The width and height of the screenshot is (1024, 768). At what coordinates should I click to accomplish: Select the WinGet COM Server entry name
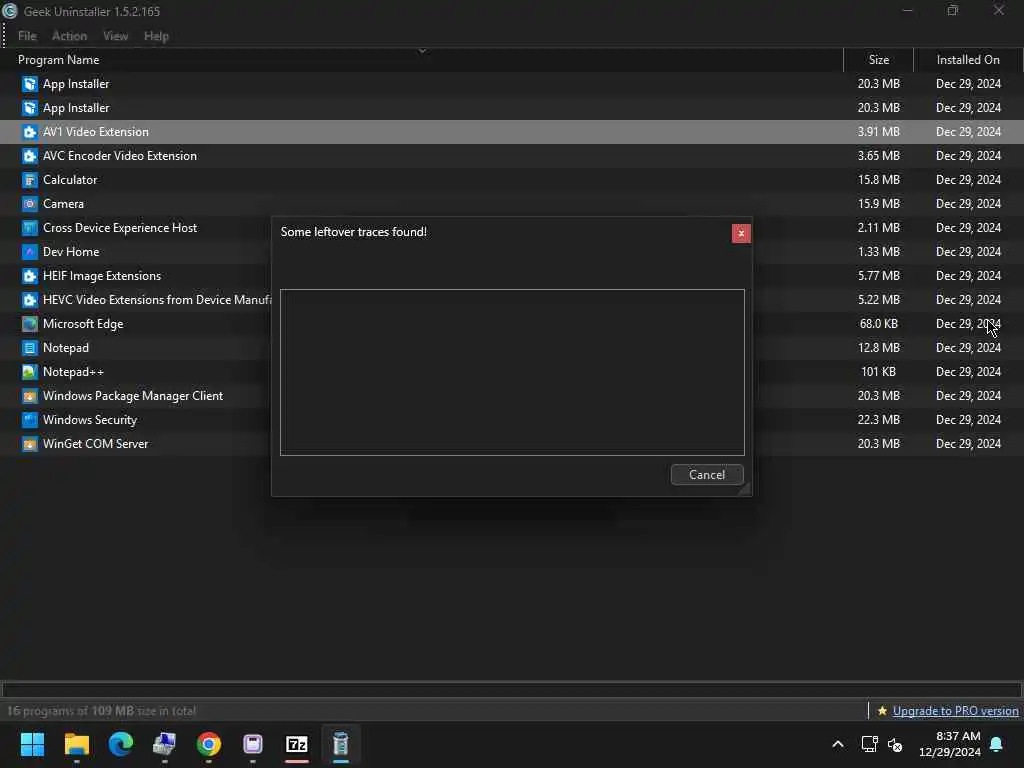(x=95, y=444)
